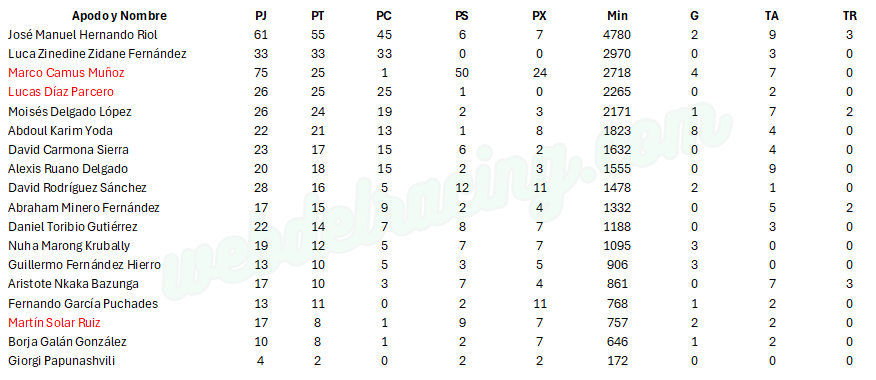Select Fernando García Puchades' name
This screenshot has height=380, width=876.
point(83,303)
